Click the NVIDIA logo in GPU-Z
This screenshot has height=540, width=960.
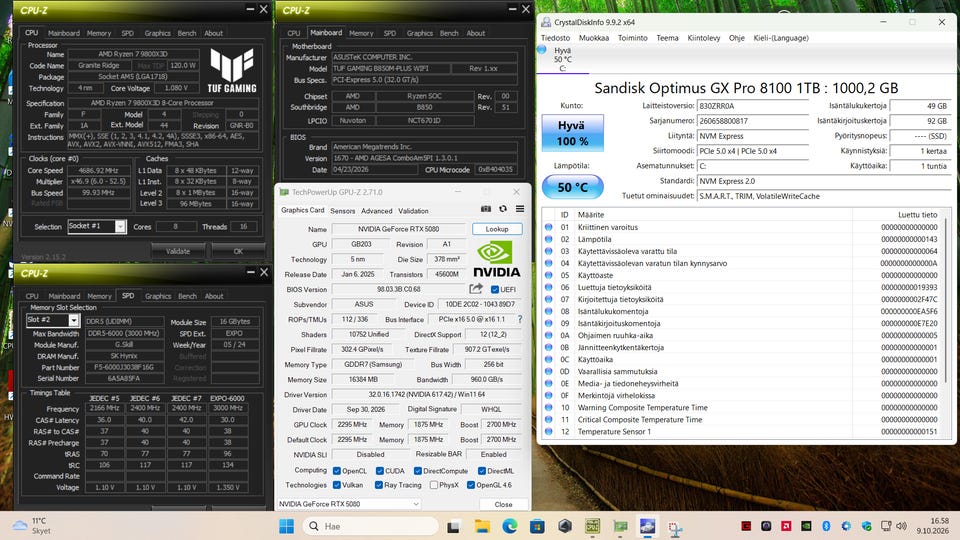coord(497,259)
